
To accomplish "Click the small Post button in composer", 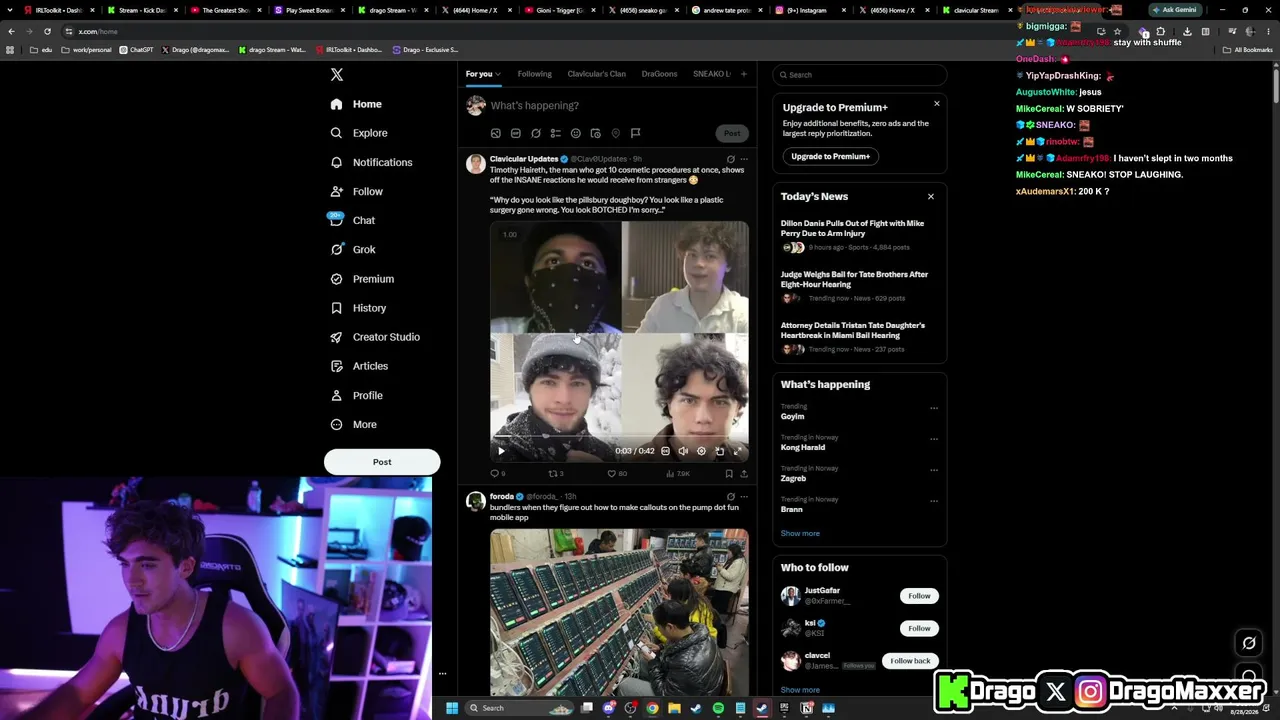I will (x=732, y=133).
